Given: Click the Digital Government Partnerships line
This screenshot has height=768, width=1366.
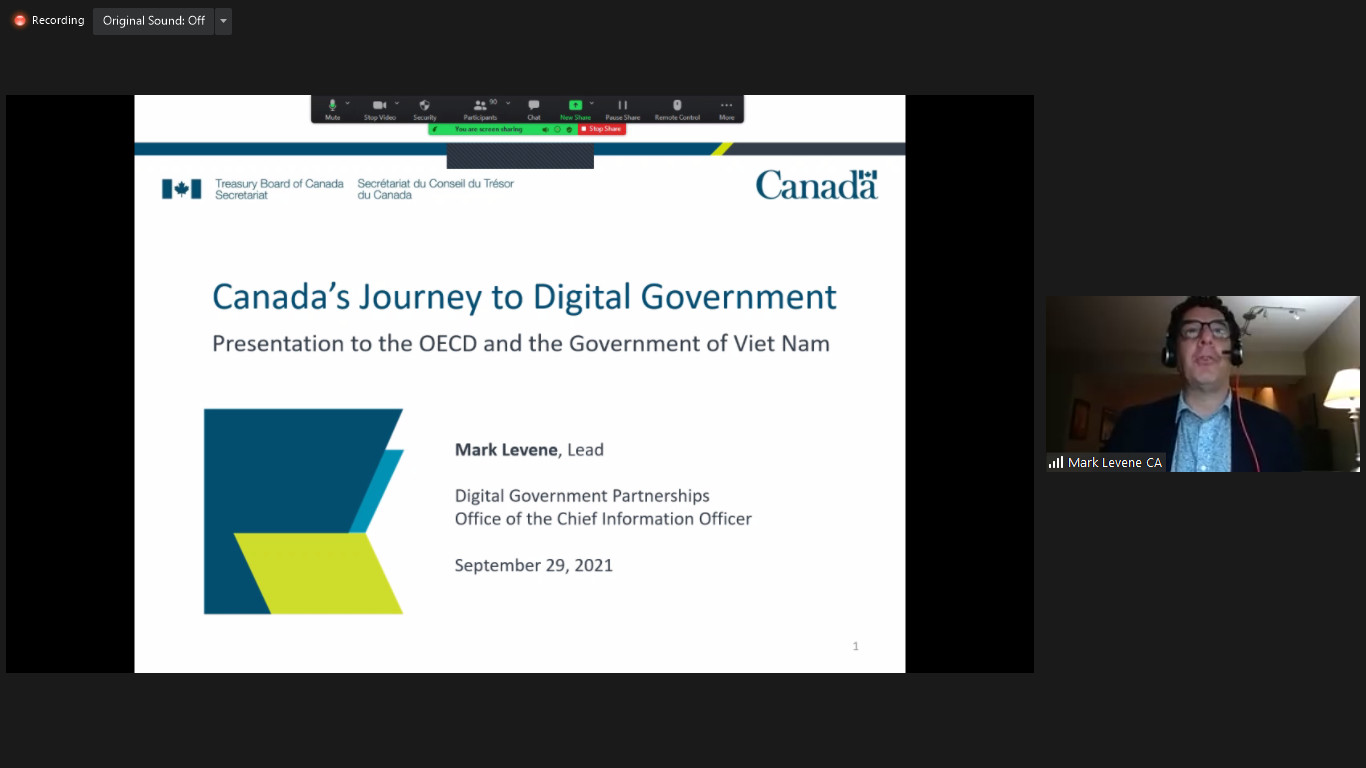Looking at the screenshot, I should tap(582, 496).
